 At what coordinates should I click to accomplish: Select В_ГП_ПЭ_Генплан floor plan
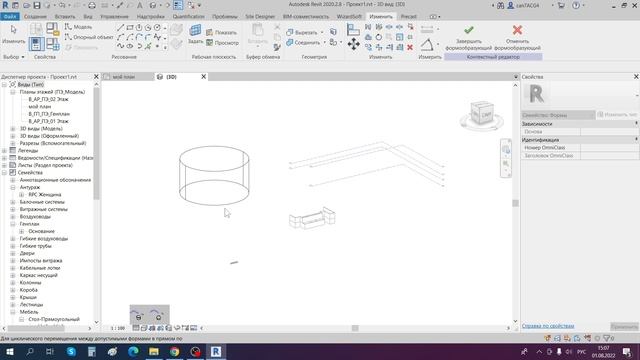tap(49, 114)
